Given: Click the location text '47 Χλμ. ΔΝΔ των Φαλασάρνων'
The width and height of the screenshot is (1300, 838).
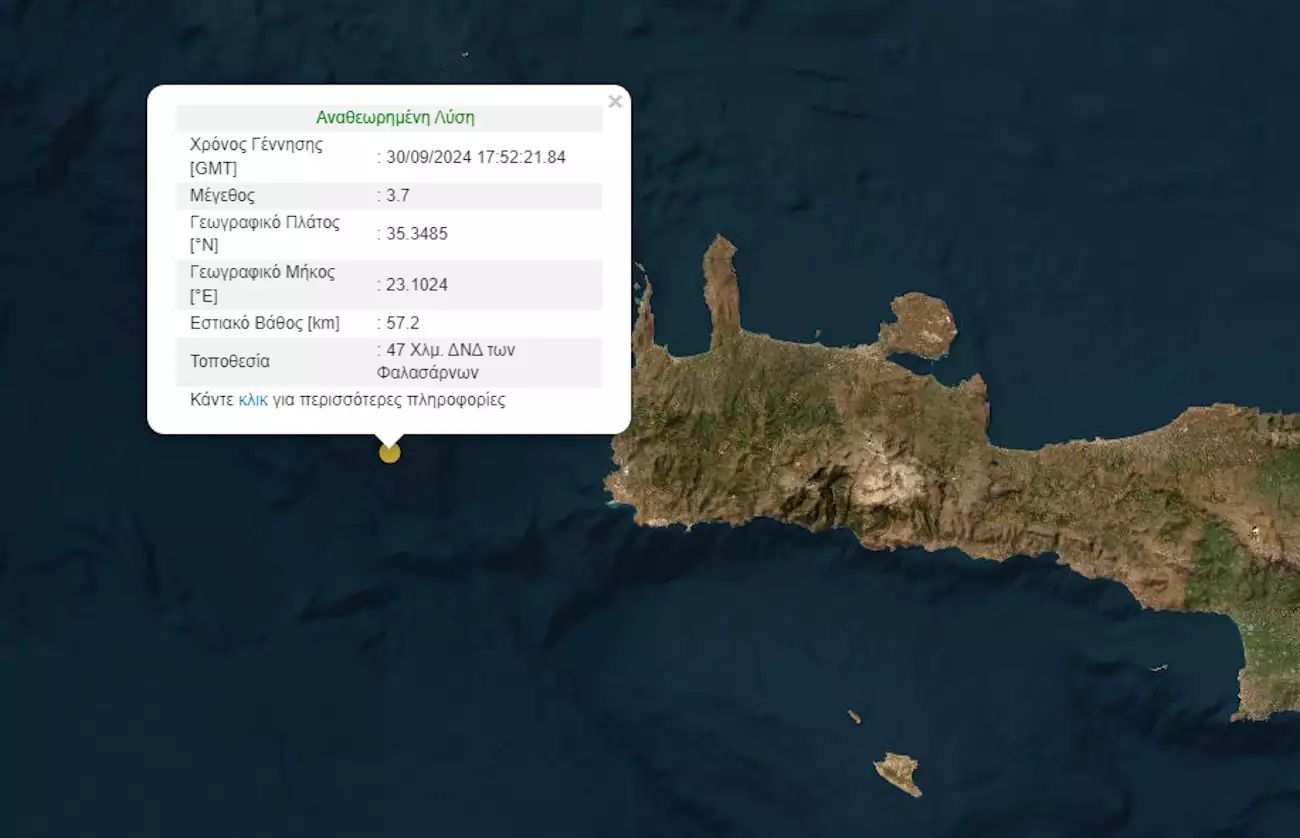Looking at the screenshot, I should tap(450, 361).
